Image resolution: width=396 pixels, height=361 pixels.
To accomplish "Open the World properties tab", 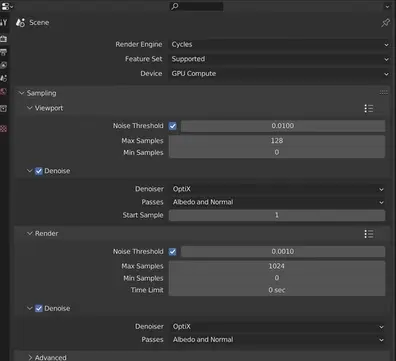I will click(4, 92).
